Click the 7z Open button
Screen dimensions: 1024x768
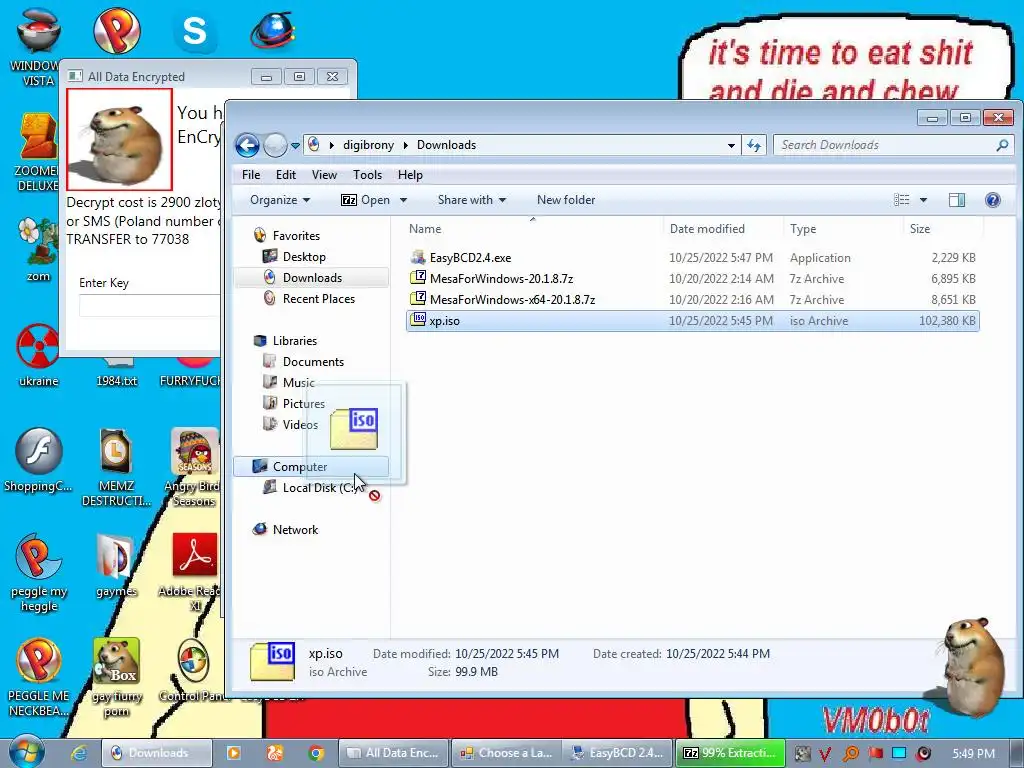tap(366, 200)
